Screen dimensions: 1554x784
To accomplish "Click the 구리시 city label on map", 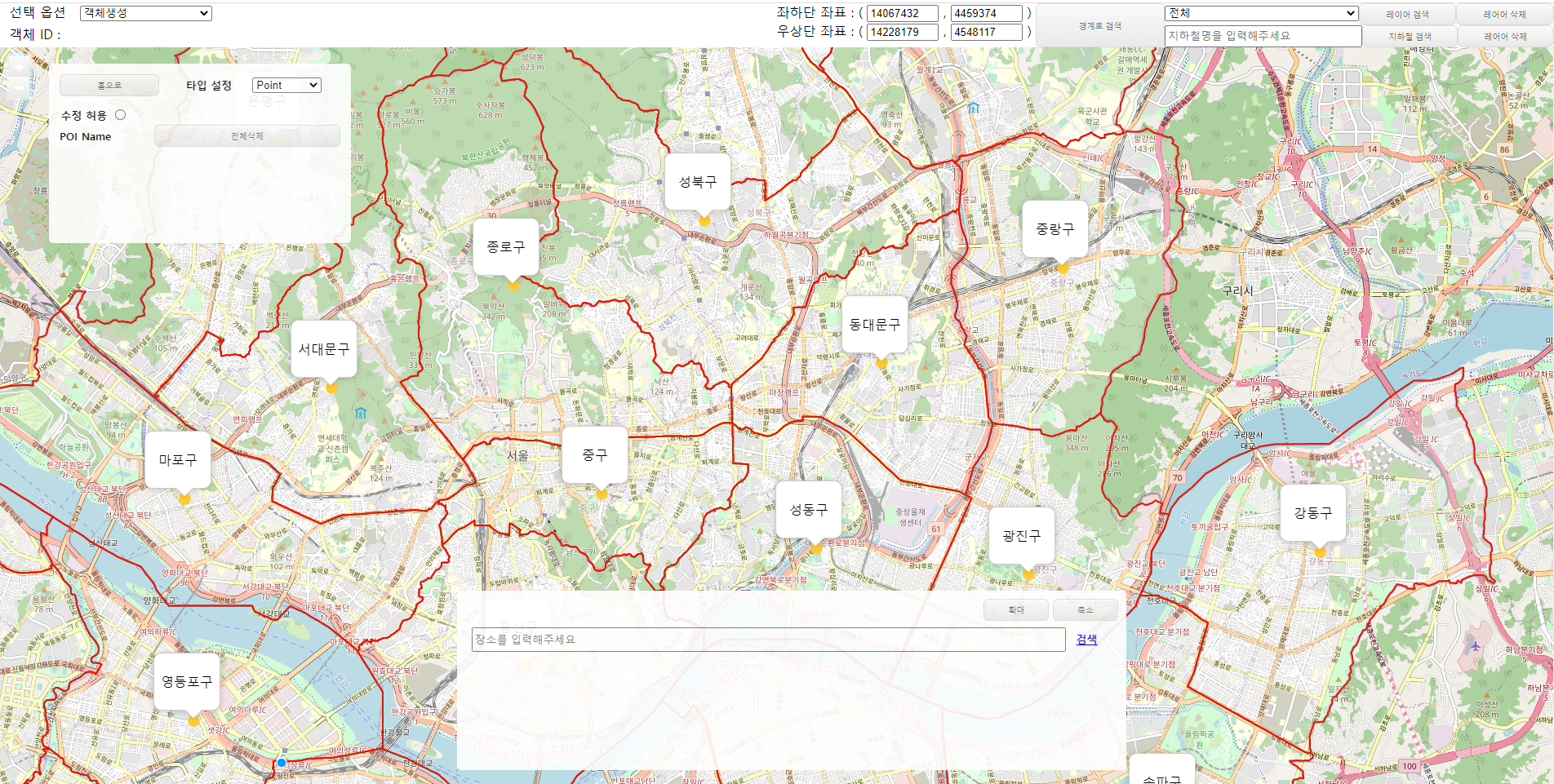I will click(1237, 290).
